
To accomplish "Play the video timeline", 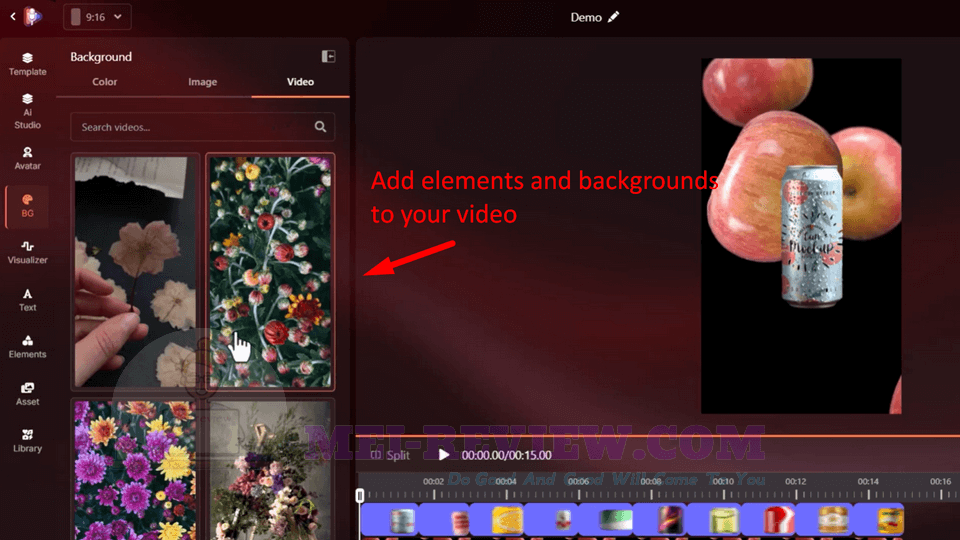I will point(444,455).
